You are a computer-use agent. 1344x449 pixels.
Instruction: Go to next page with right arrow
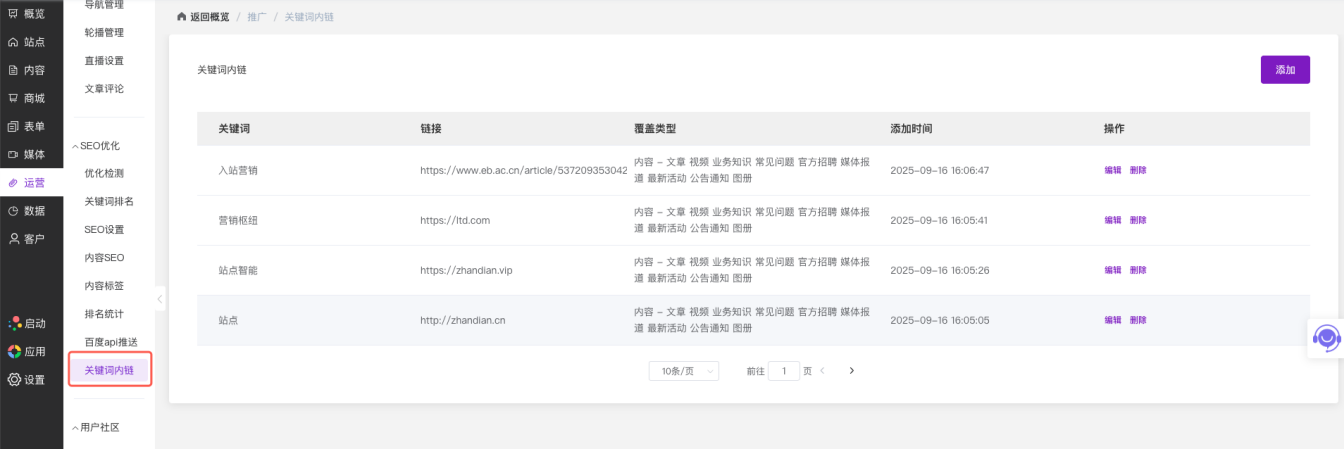coord(852,371)
